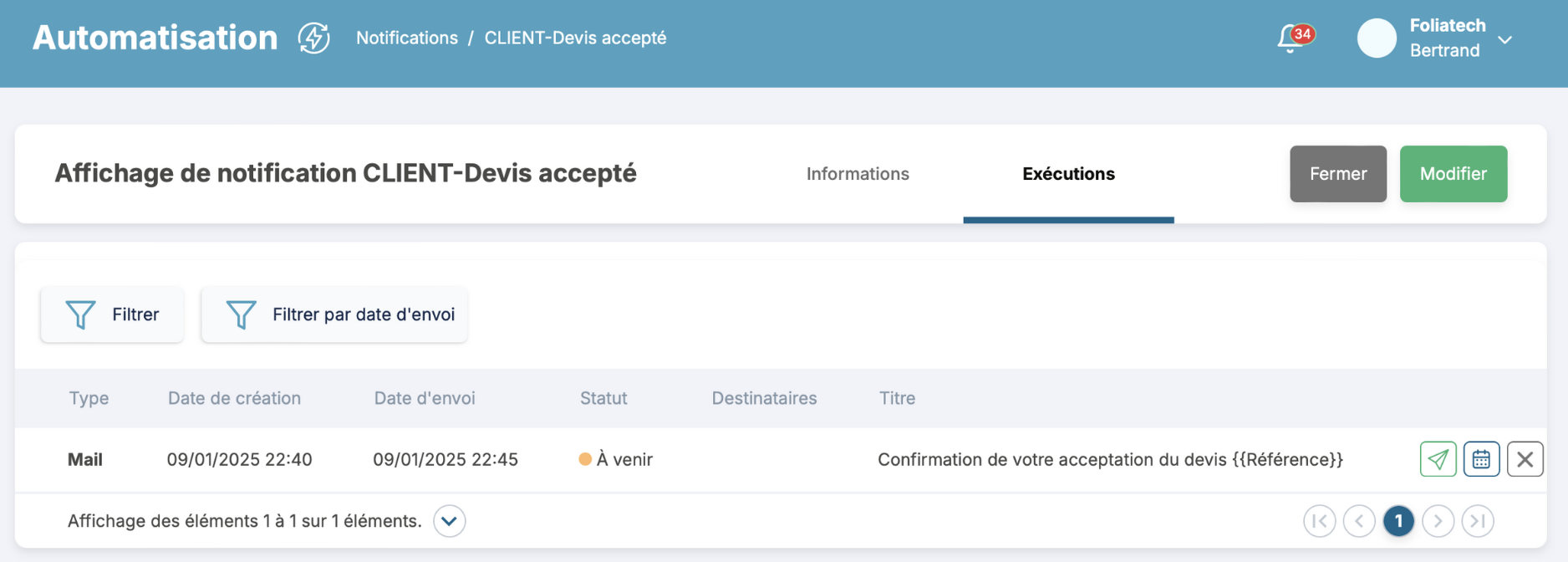Expand the Foliatech Bertrand account menu
Viewport: 1568px width, 562px height.
tap(1504, 39)
